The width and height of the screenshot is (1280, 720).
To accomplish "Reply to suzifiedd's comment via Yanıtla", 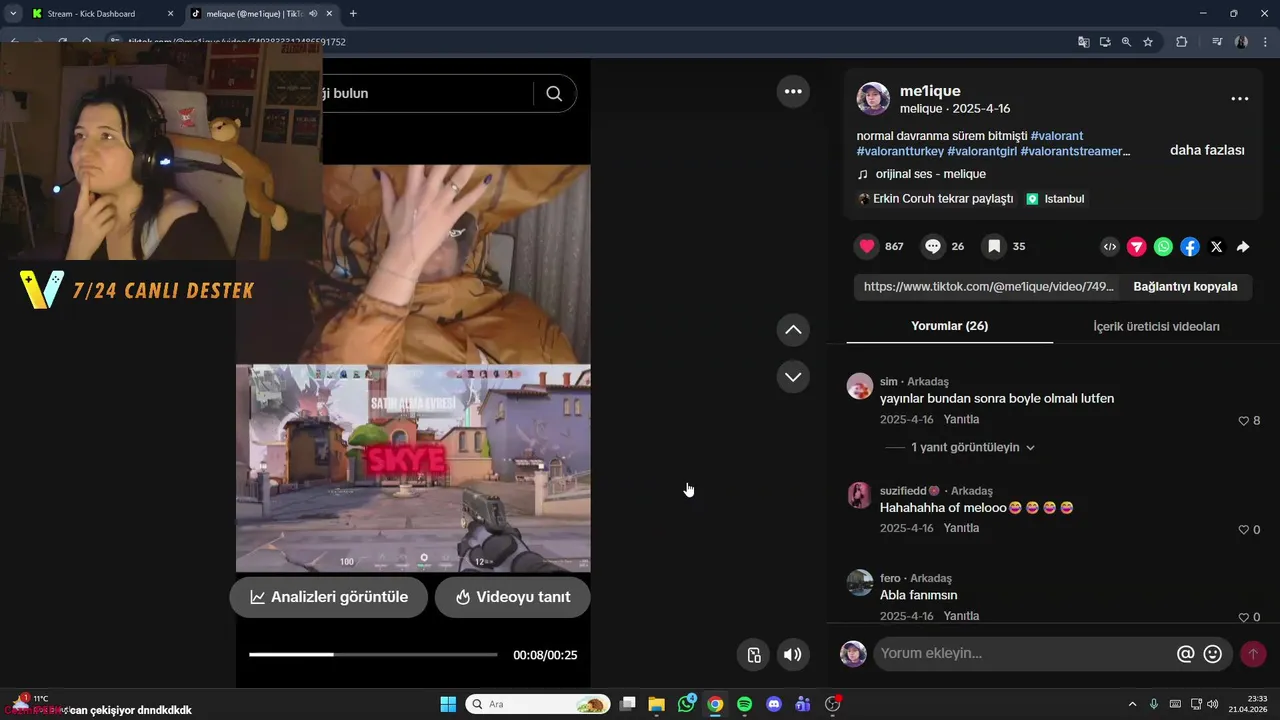I will point(961,528).
